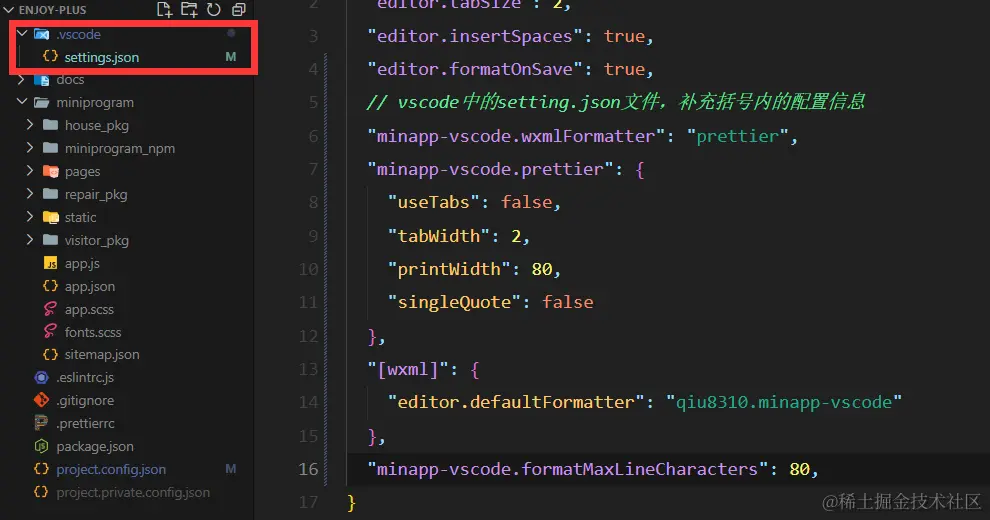The image size is (990, 520).
Task: Click the npm icon beside package.json
Action: [x=41, y=446]
